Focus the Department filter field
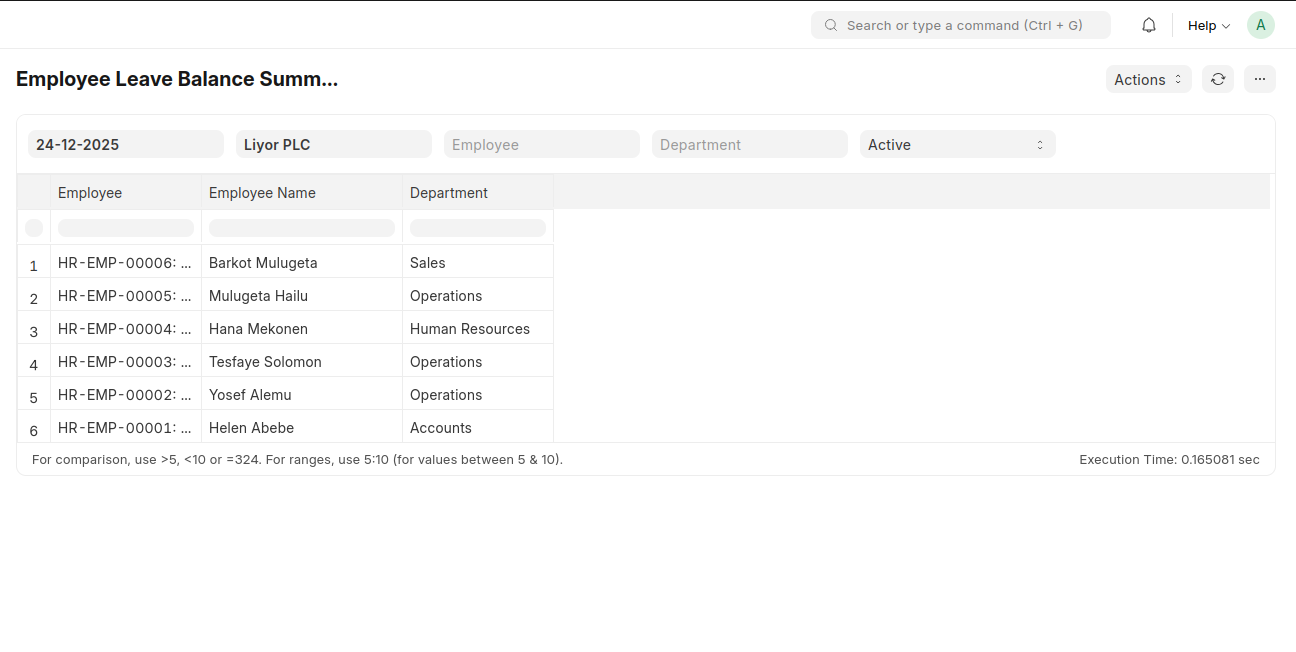 click(x=749, y=144)
